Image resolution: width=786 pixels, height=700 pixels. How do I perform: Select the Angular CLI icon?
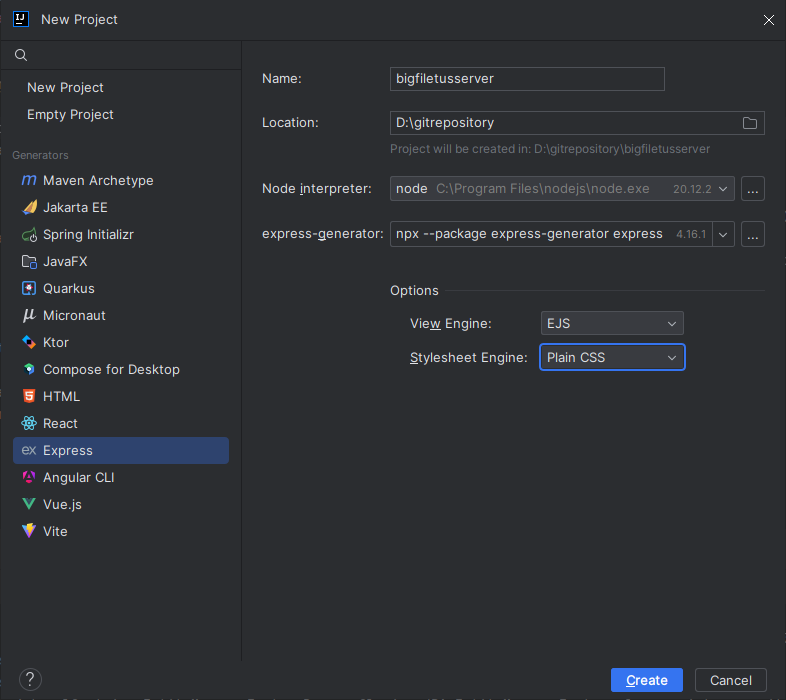pyautogui.click(x=29, y=477)
